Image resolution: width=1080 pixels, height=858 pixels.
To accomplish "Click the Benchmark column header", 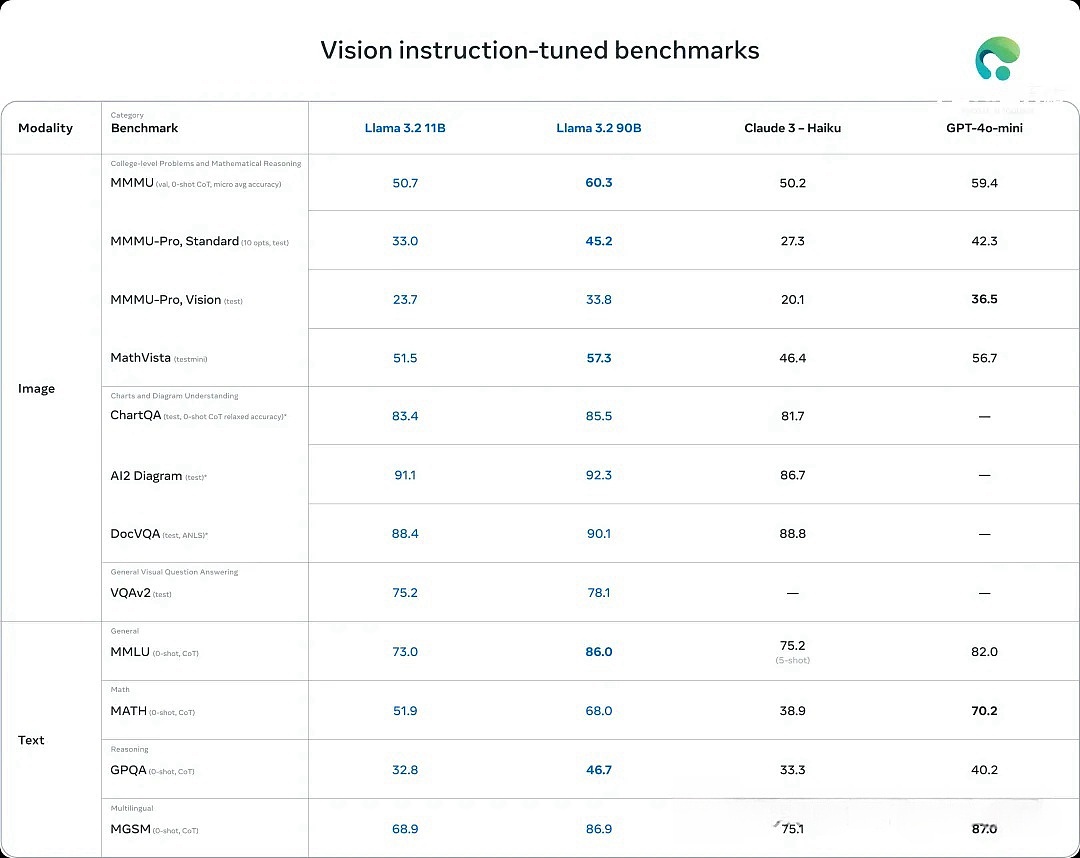I will coord(144,128).
